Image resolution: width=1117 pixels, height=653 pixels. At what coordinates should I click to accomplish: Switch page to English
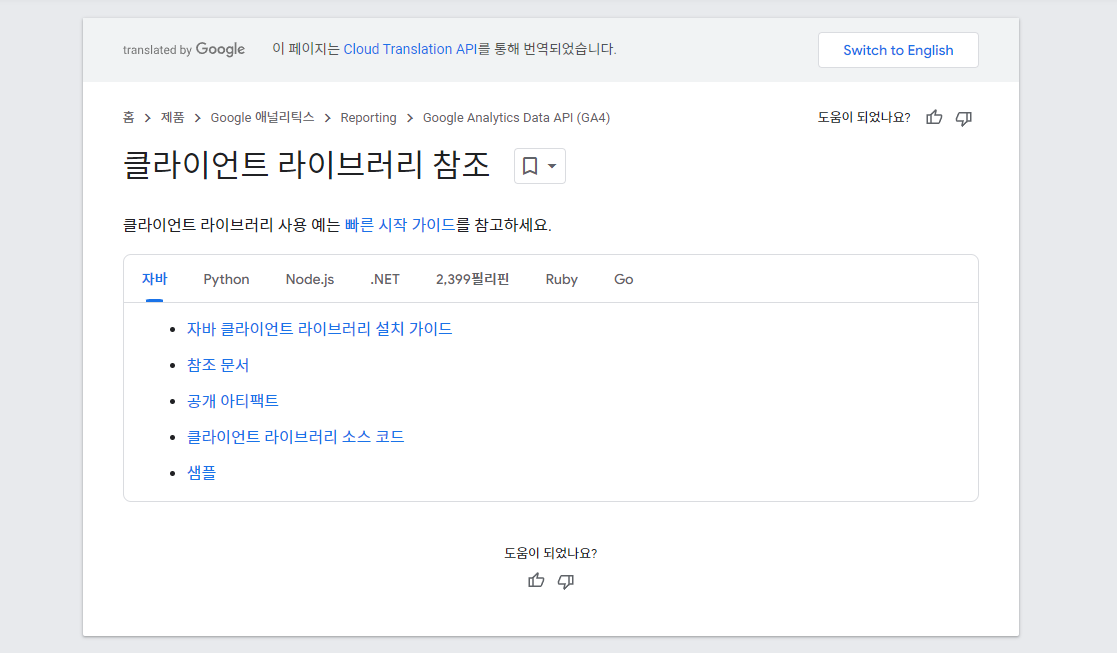pos(898,50)
